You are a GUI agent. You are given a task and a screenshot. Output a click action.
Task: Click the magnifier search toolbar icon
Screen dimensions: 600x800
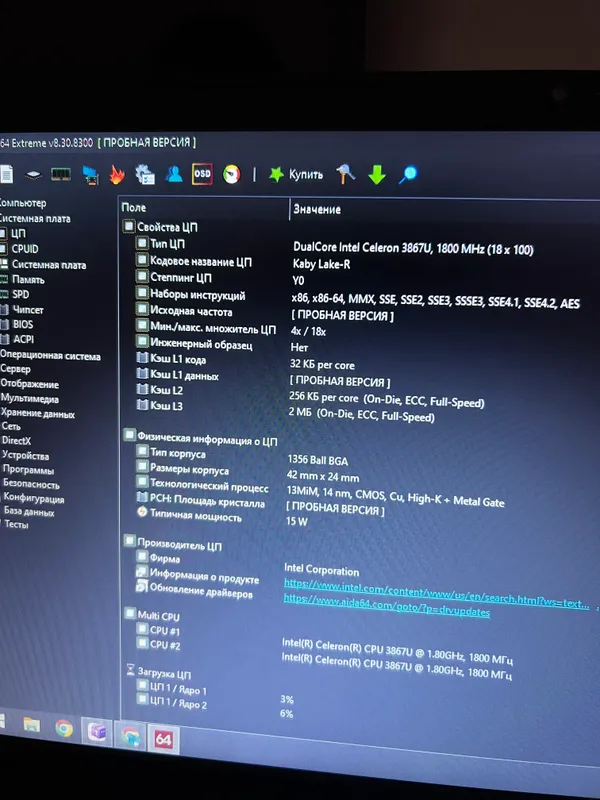(408, 174)
